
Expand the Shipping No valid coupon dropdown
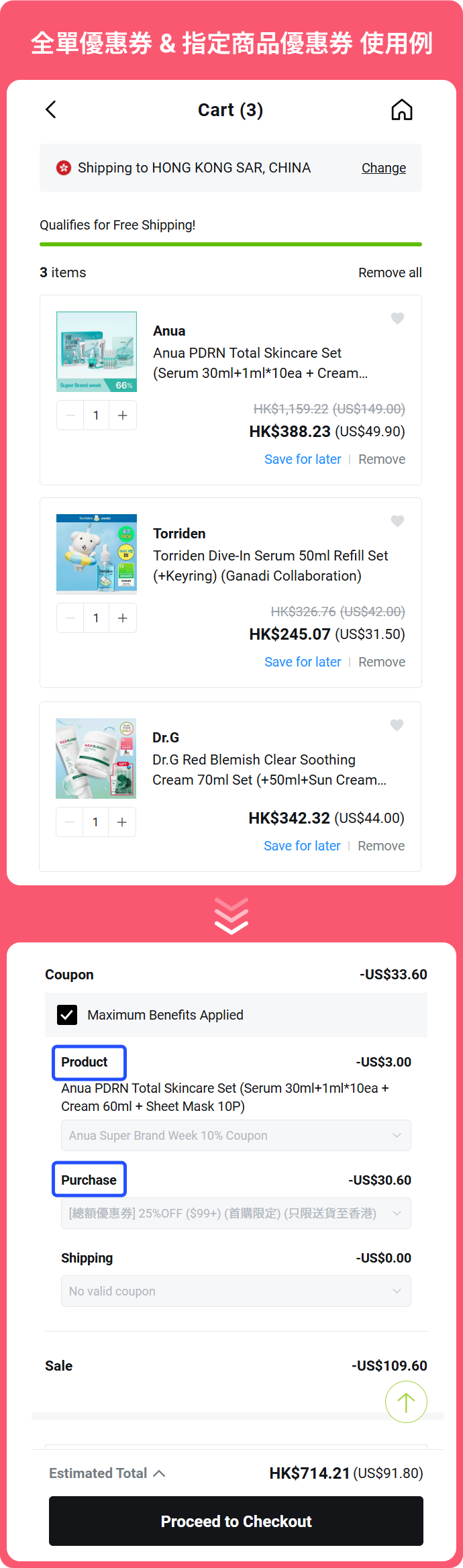point(236,1291)
